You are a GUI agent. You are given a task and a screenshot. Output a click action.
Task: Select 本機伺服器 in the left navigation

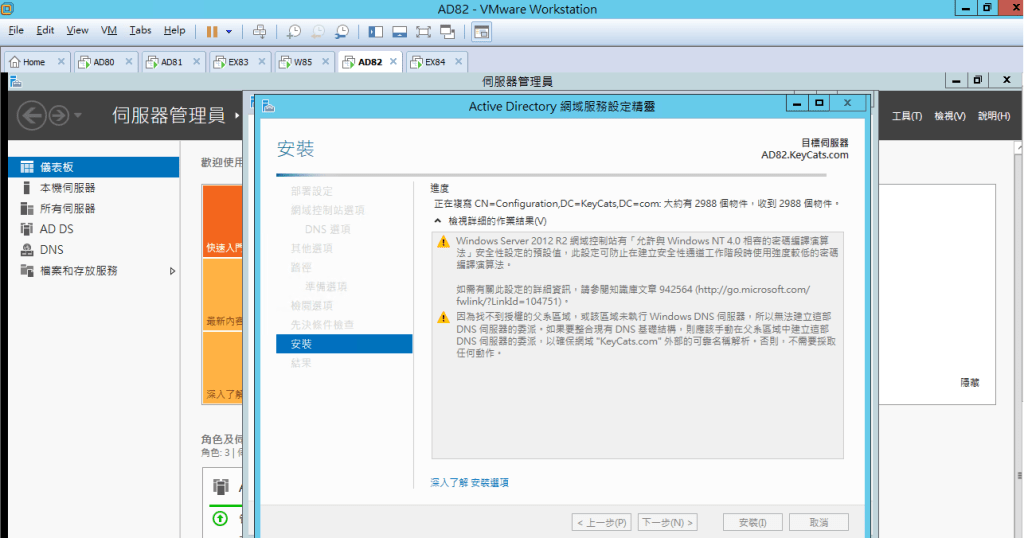coord(67,188)
